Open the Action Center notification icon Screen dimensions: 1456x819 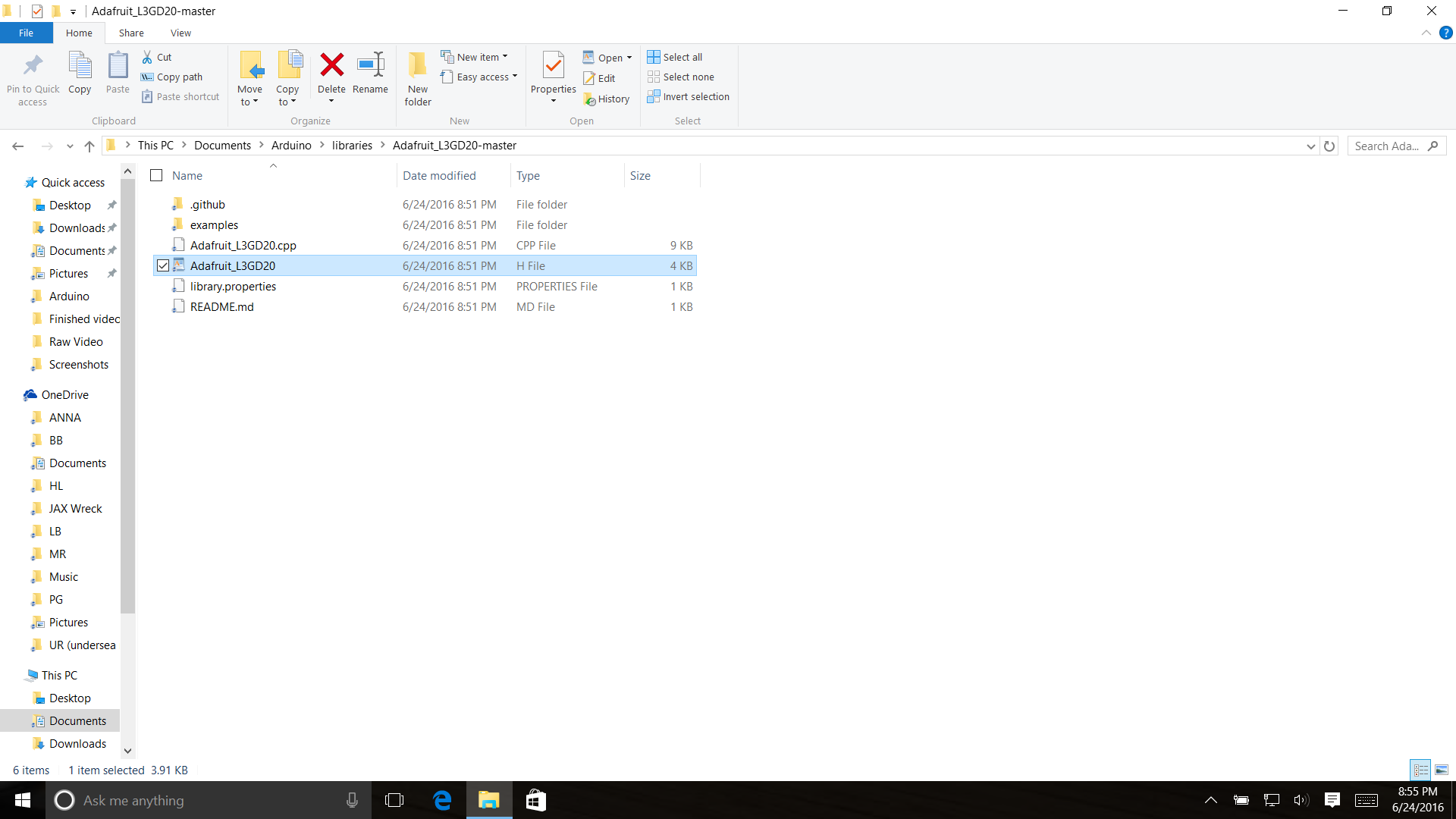(1332, 800)
